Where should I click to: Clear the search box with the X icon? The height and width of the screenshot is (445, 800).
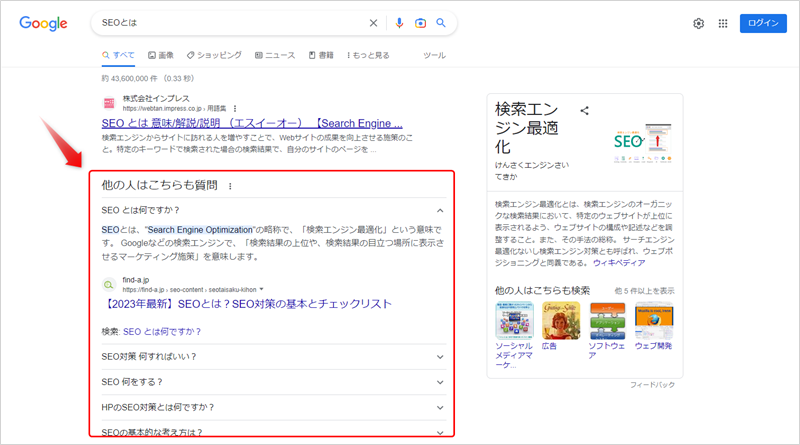coord(373,23)
